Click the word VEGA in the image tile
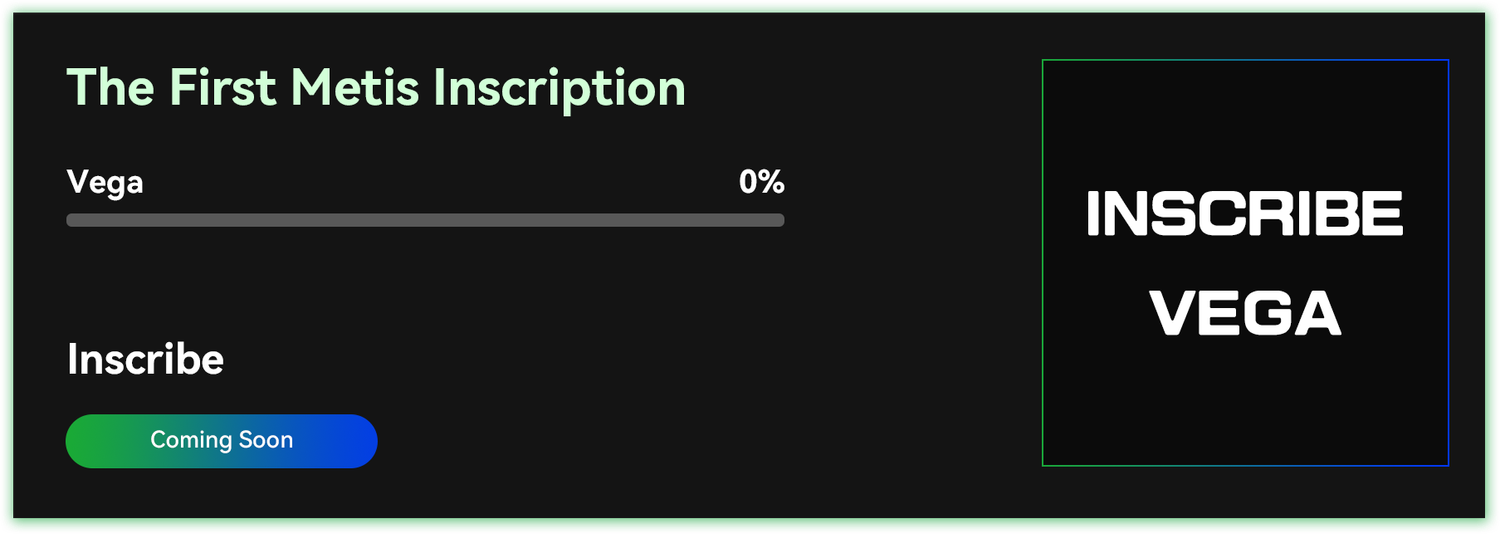Viewport: 1500px width, 534px height. point(1245,314)
